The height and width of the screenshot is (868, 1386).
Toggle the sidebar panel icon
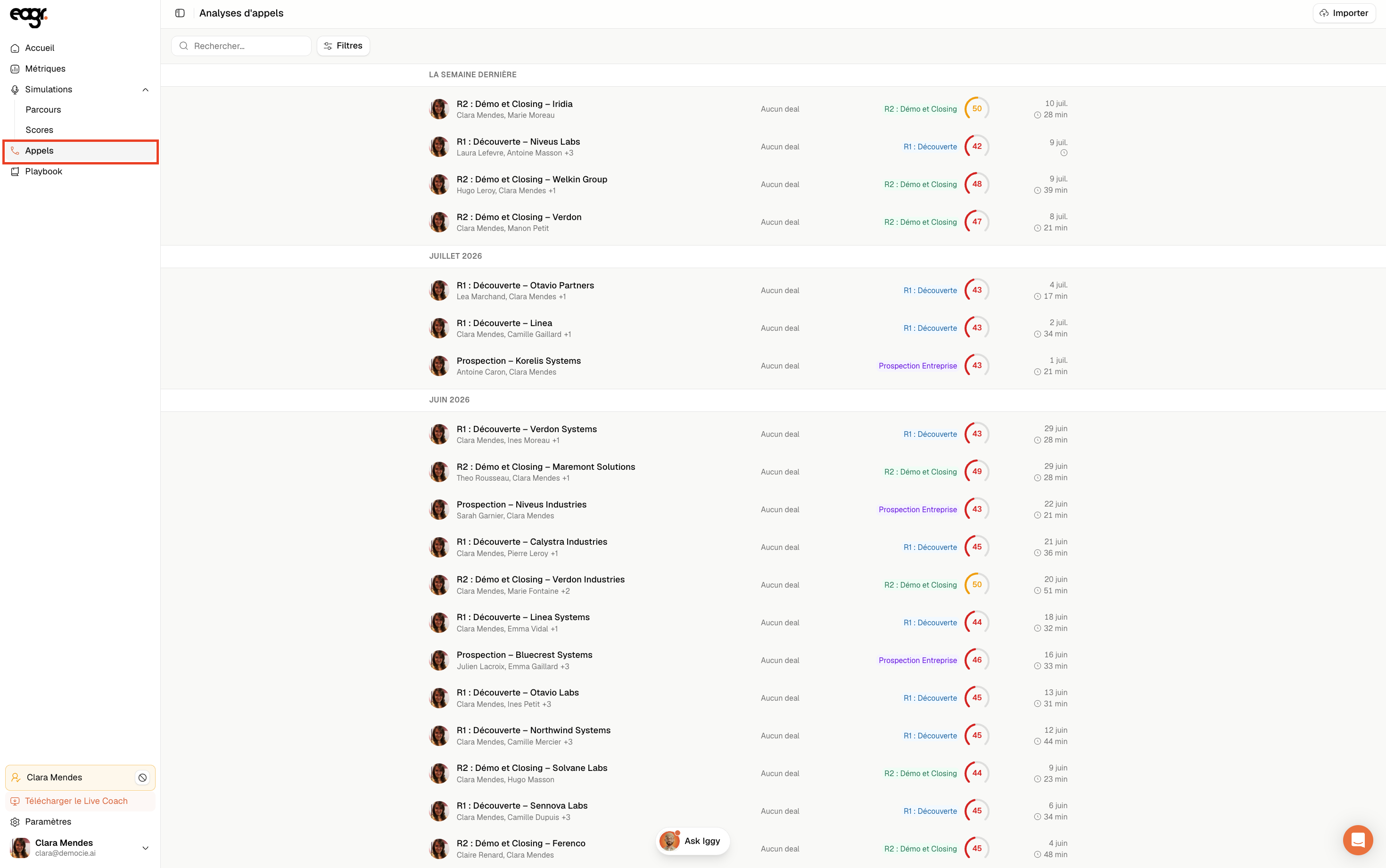tap(180, 13)
